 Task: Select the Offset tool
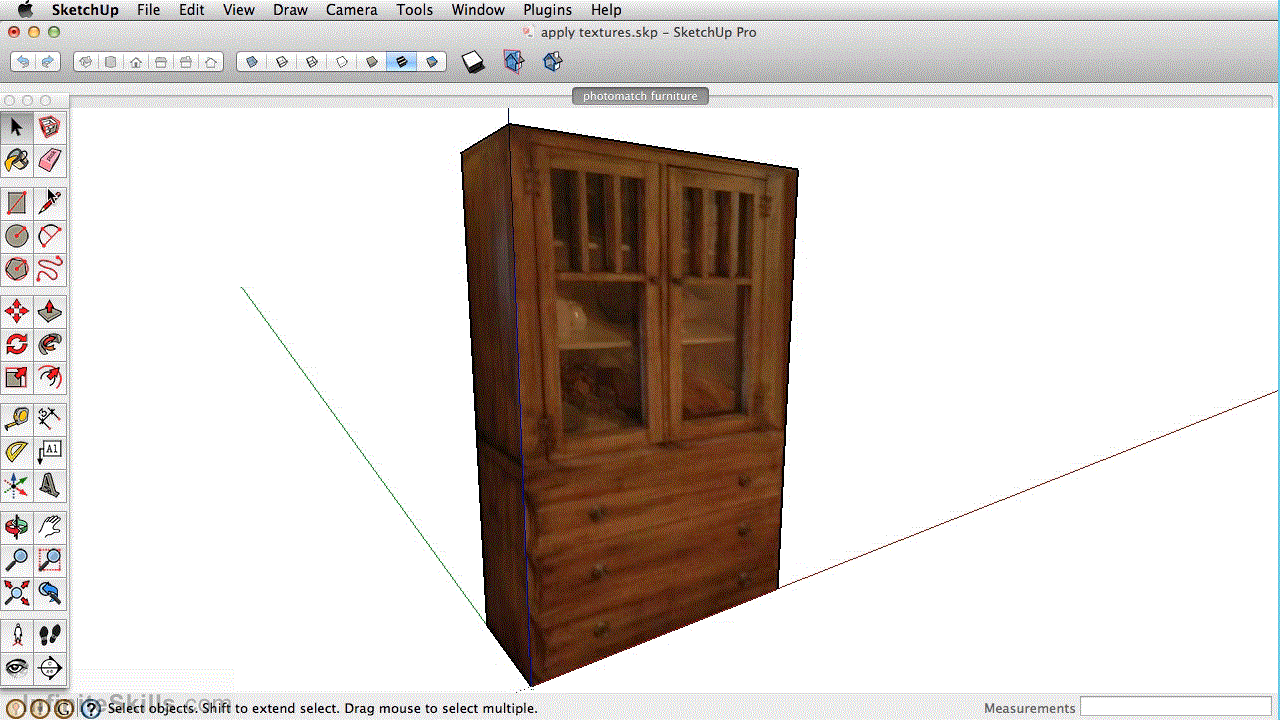[50, 377]
